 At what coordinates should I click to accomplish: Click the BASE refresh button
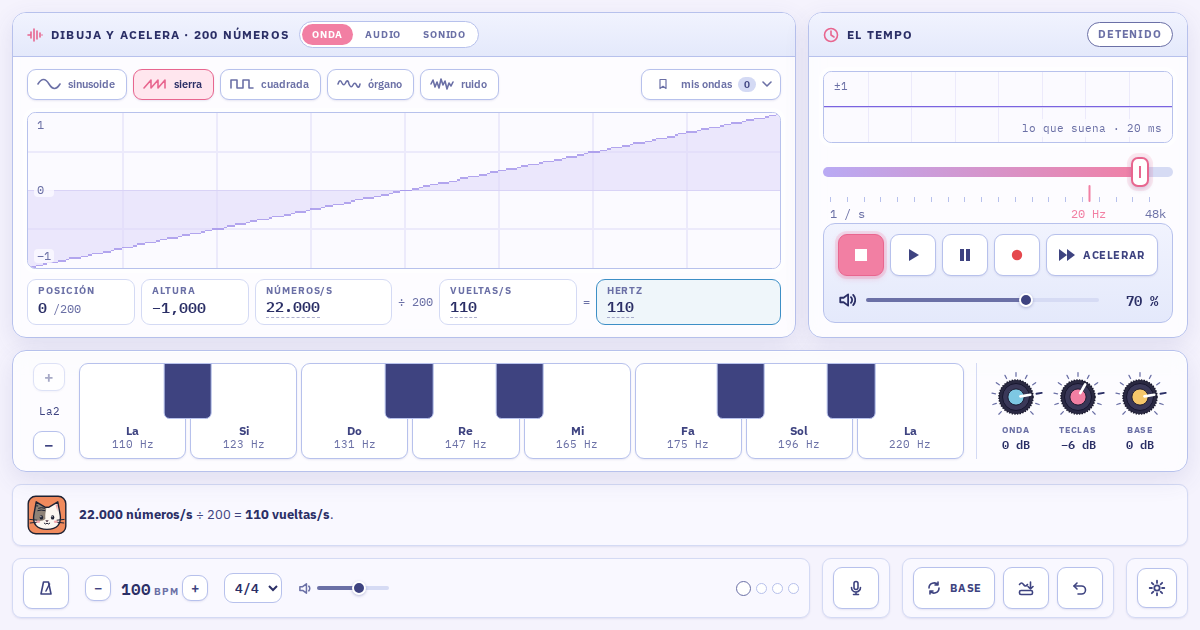[x=954, y=588]
